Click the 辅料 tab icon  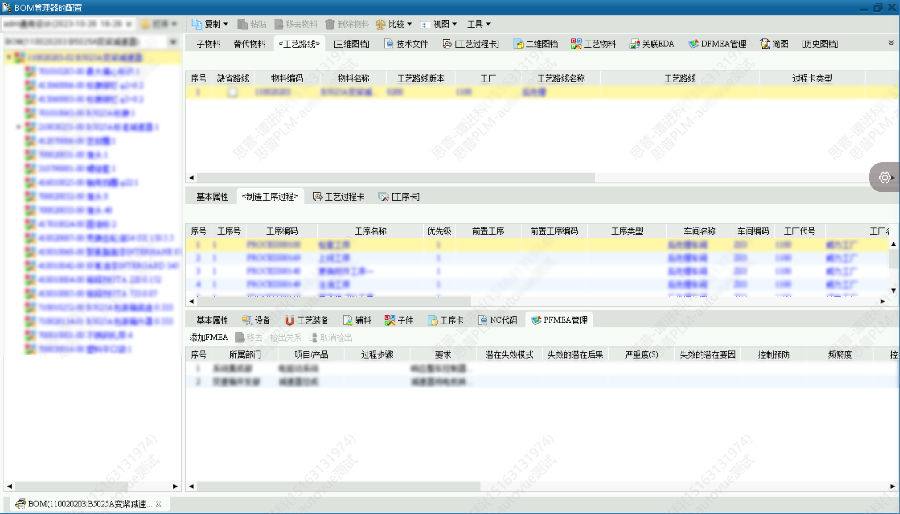[348, 320]
